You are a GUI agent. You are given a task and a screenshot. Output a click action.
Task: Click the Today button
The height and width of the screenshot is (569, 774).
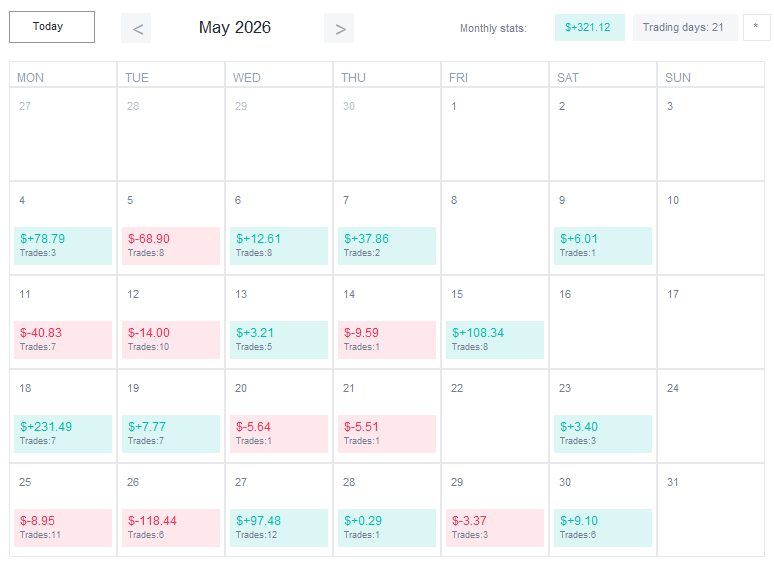tap(52, 27)
